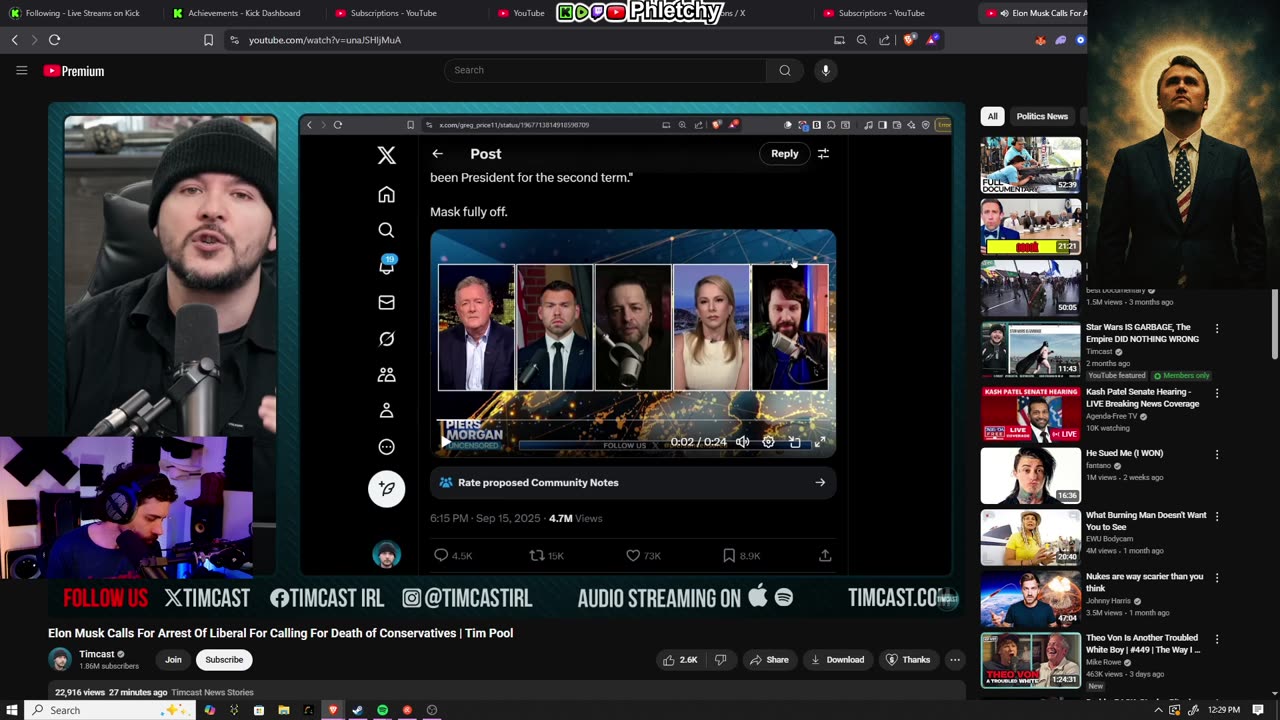
Task: Open the MetaMask fox extension
Action: [x=1040, y=40]
